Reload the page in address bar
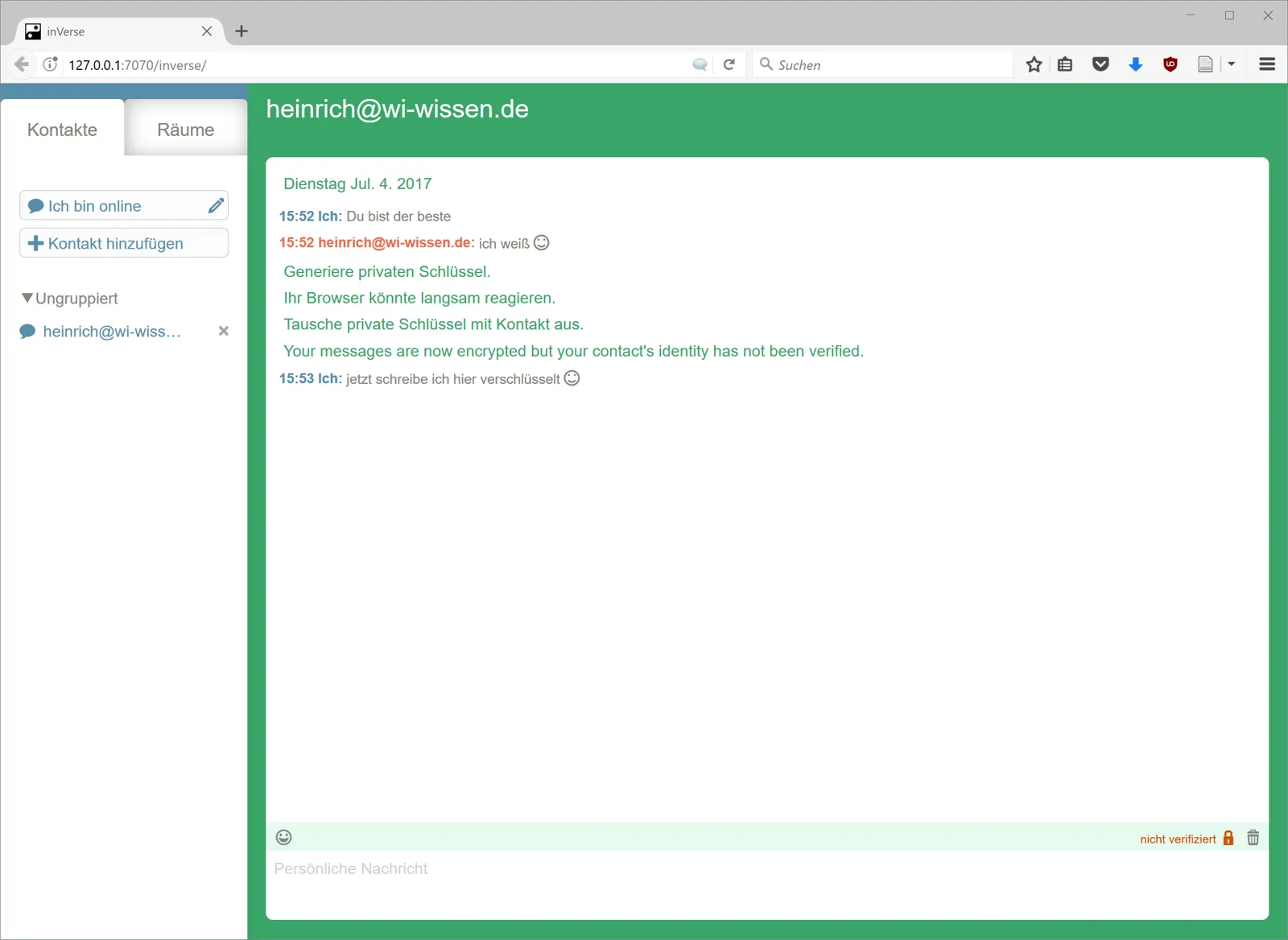1288x940 pixels. (x=729, y=64)
